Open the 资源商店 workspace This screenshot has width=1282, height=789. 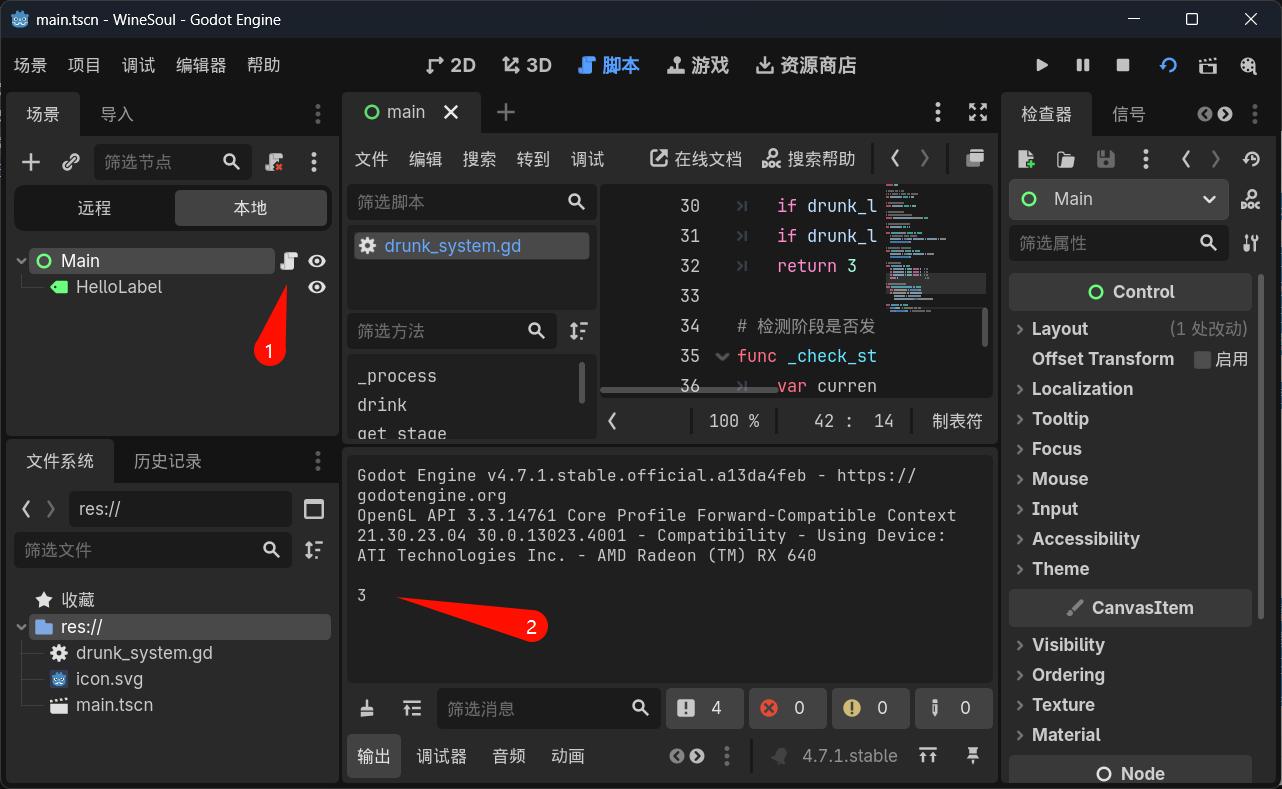pyautogui.click(x=806, y=65)
